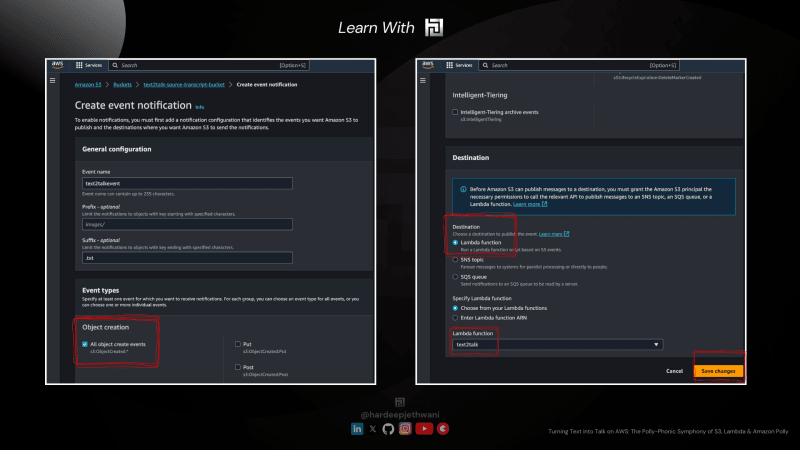The image size is (800, 450).
Task: Click Learn more link under Destination label
Action: tap(554, 234)
